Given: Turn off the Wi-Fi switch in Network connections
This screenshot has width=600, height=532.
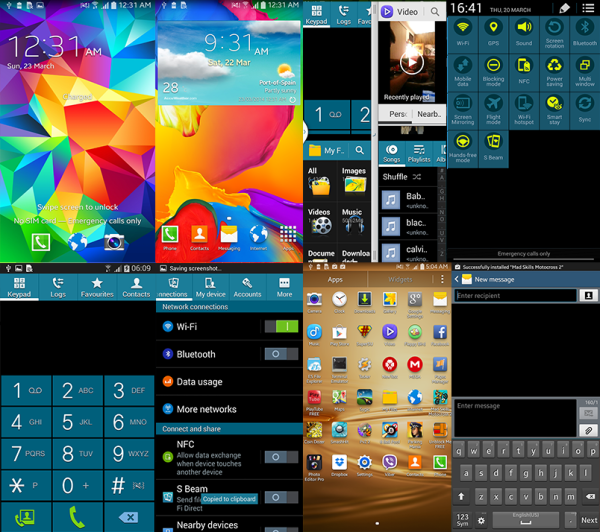Looking at the screenshot, I should pyautogui.click(x=282, y=326).
